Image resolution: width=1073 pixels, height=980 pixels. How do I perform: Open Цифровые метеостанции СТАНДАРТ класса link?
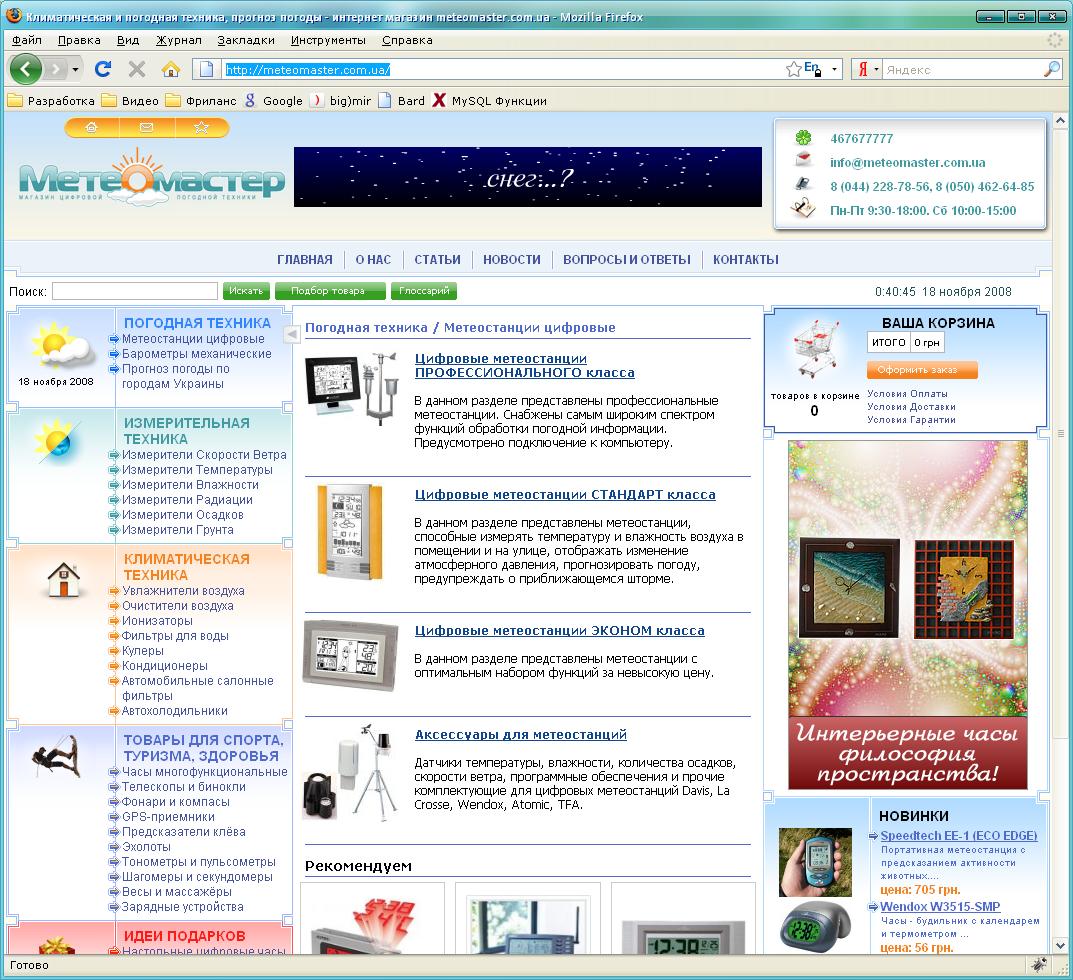pyautogui.click(x=565, y=494)
